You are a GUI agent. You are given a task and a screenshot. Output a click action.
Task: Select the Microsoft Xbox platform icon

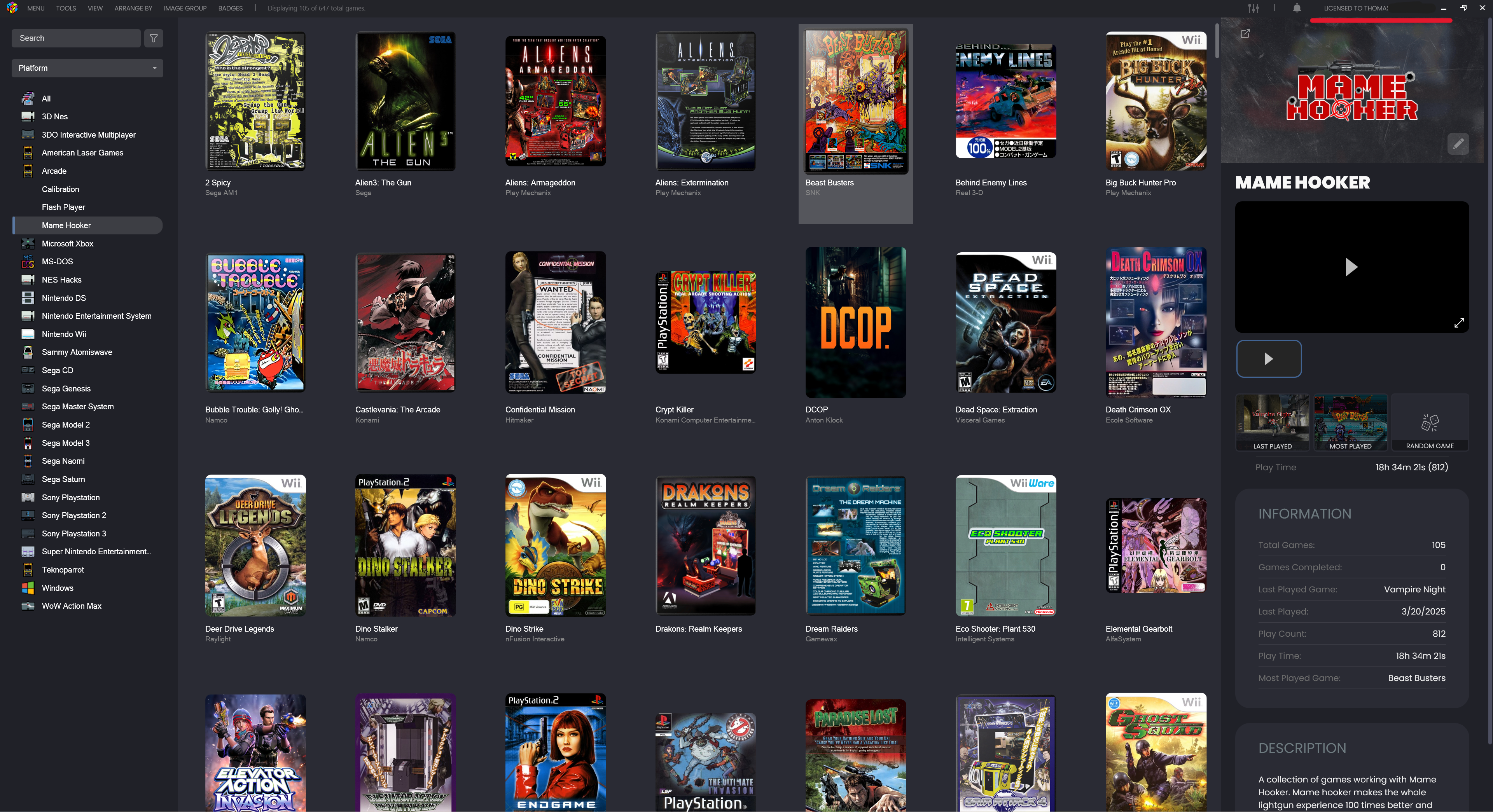coord(28,243)
